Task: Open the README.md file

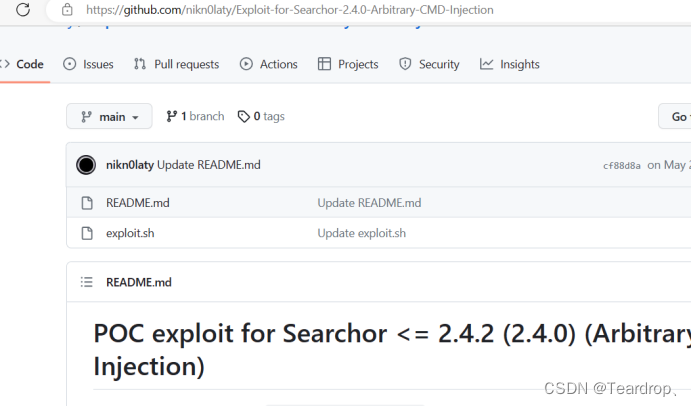Action: point(138,203)
